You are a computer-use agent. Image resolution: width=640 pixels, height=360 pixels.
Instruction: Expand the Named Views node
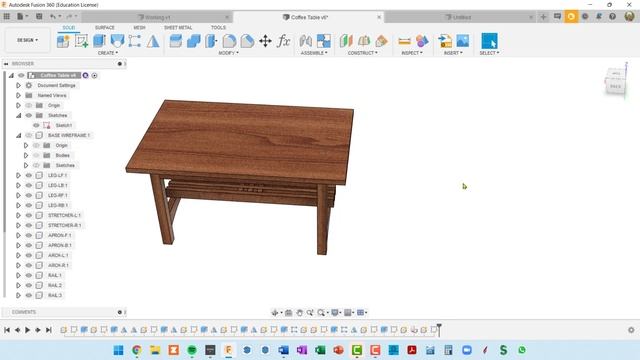point(18,95)
